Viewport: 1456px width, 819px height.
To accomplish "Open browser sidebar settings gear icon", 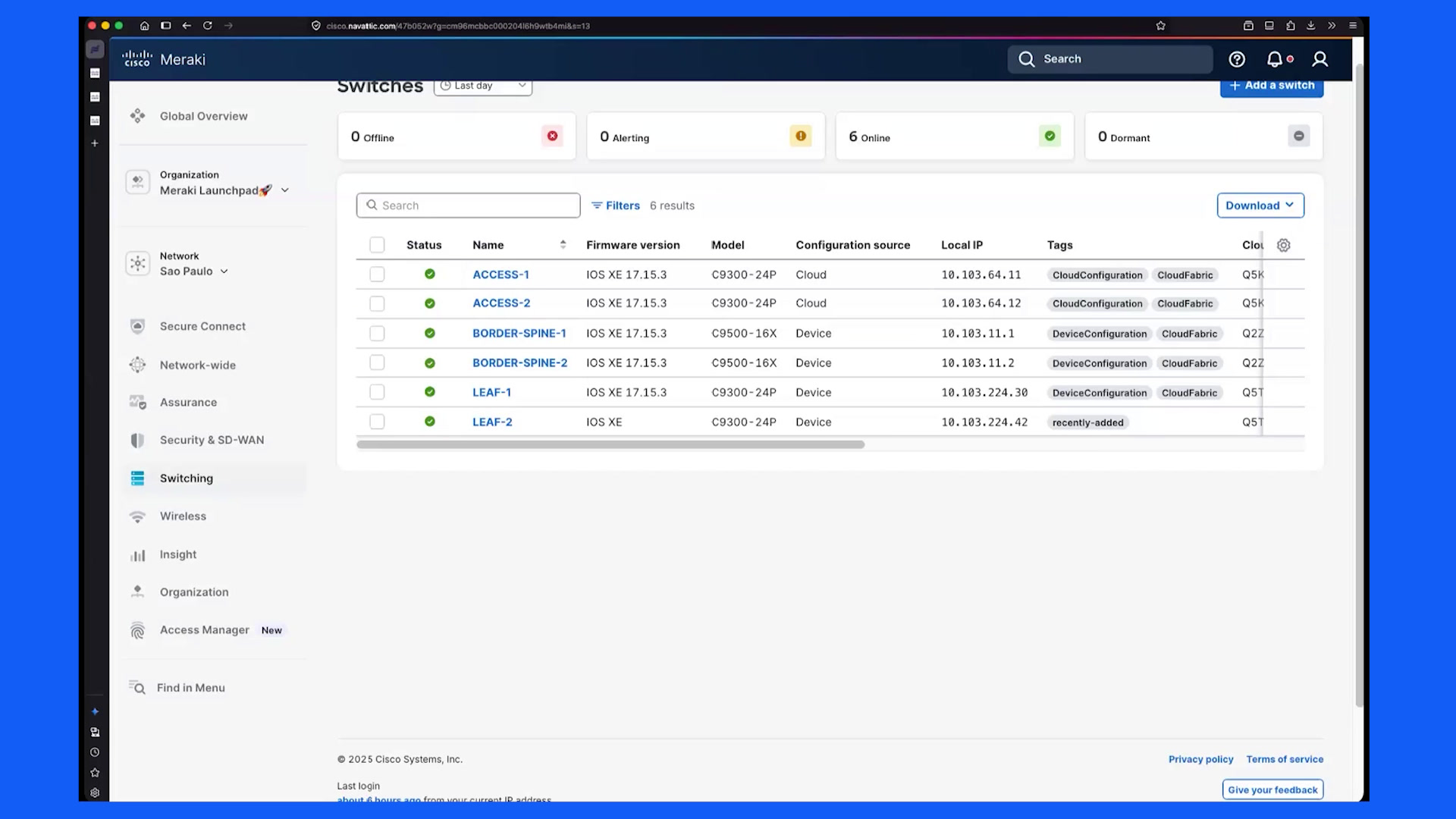I will coord(95,792).
